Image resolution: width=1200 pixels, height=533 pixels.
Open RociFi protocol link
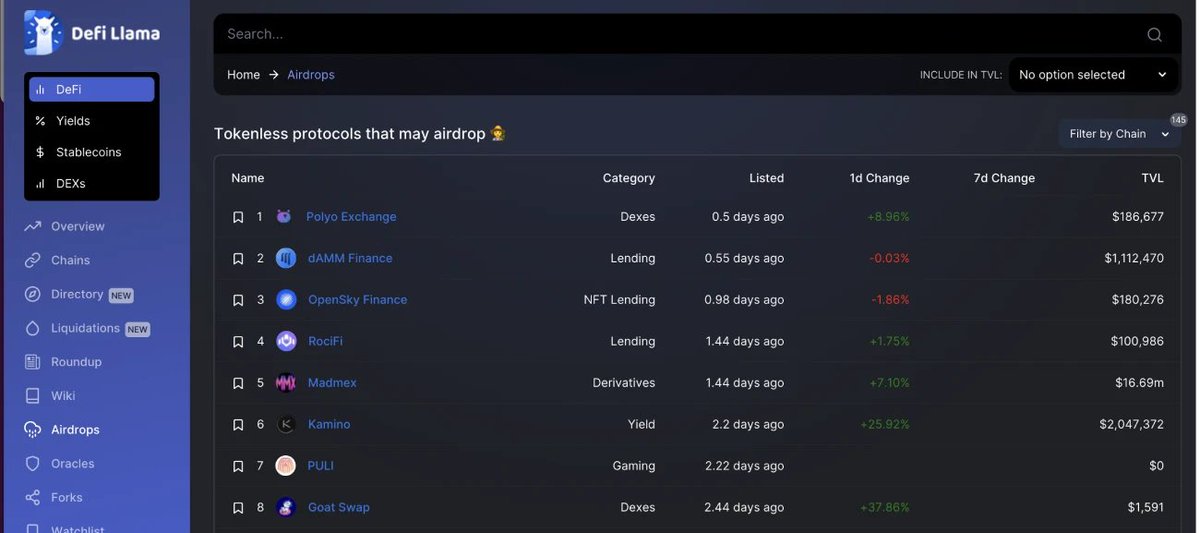coord(325,341)
